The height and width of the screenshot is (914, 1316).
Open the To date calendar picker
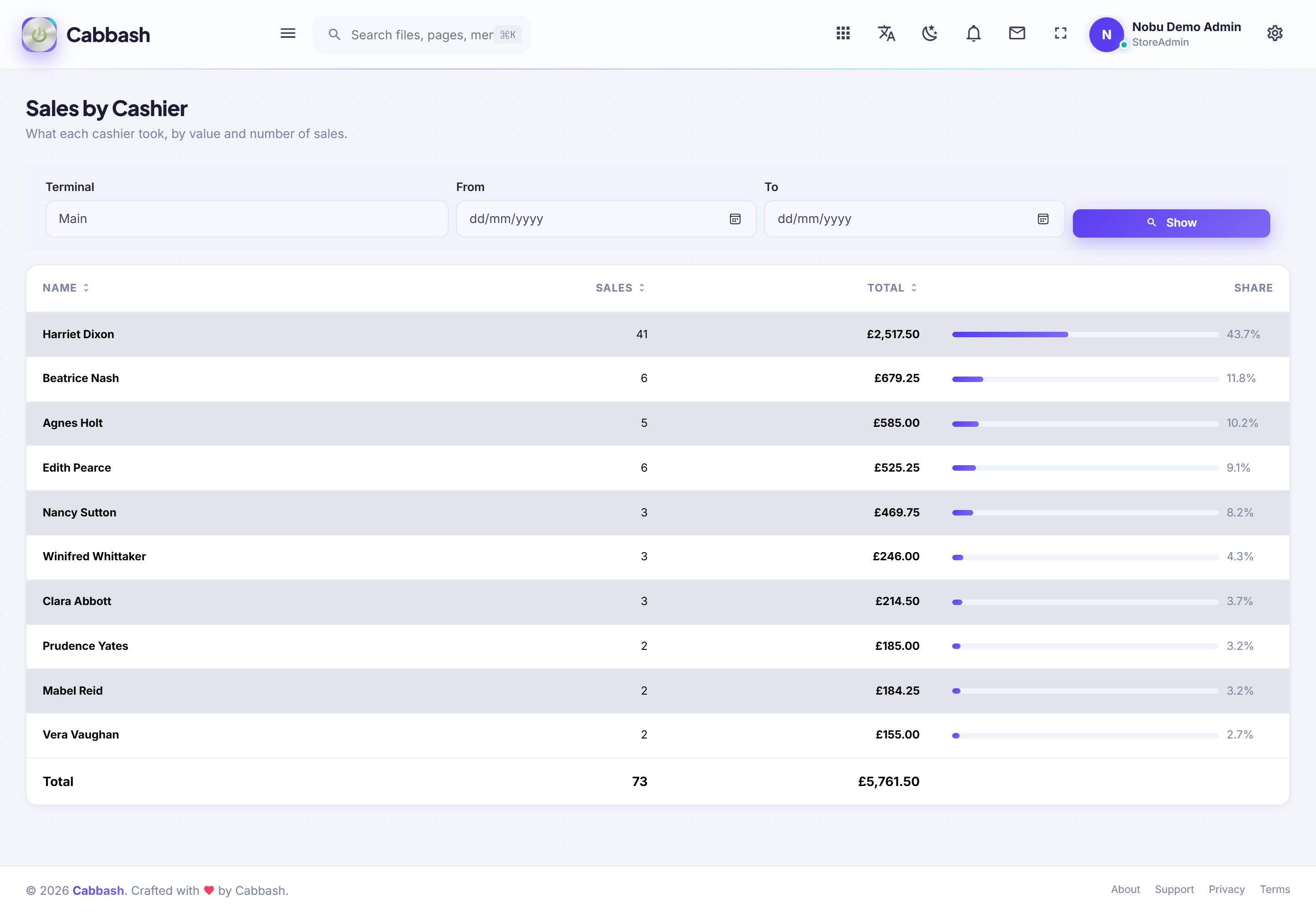click(x=1043, y=219)
